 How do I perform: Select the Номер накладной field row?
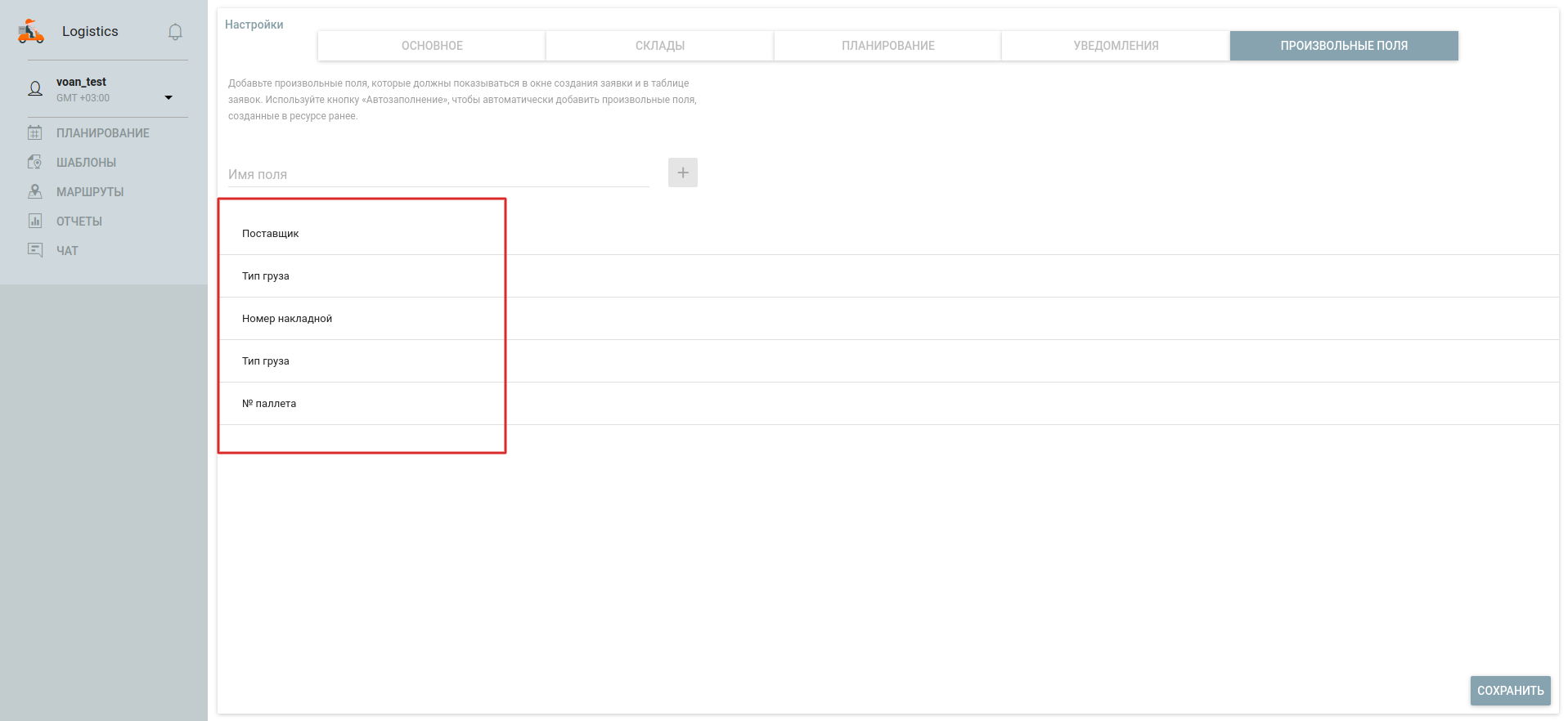point(287,319)
